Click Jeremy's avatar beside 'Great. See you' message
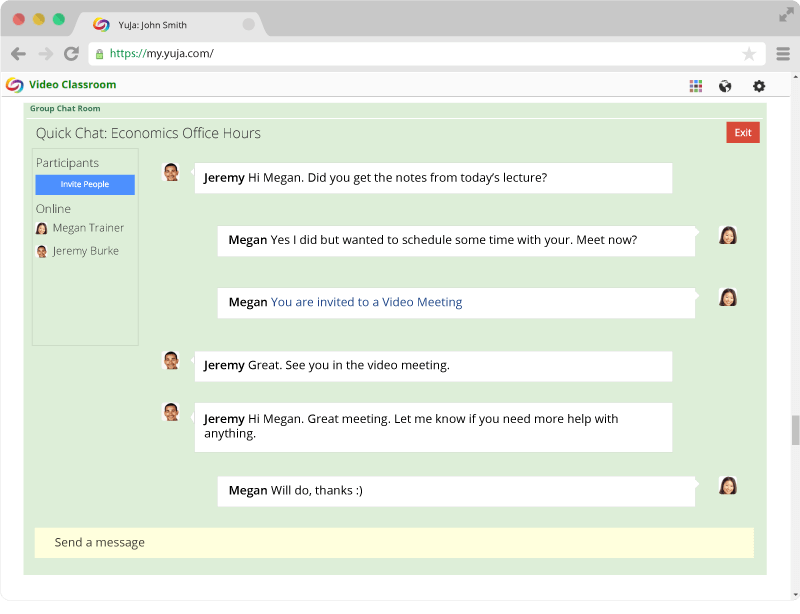The image size is (800, 614). 171,360
